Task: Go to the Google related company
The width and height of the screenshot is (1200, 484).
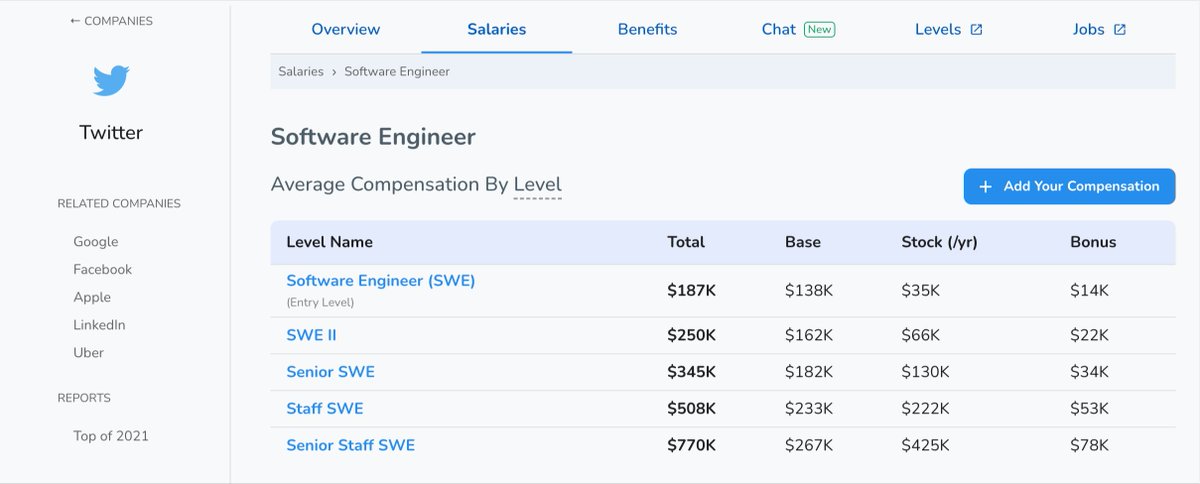Action: pos(96,242)
